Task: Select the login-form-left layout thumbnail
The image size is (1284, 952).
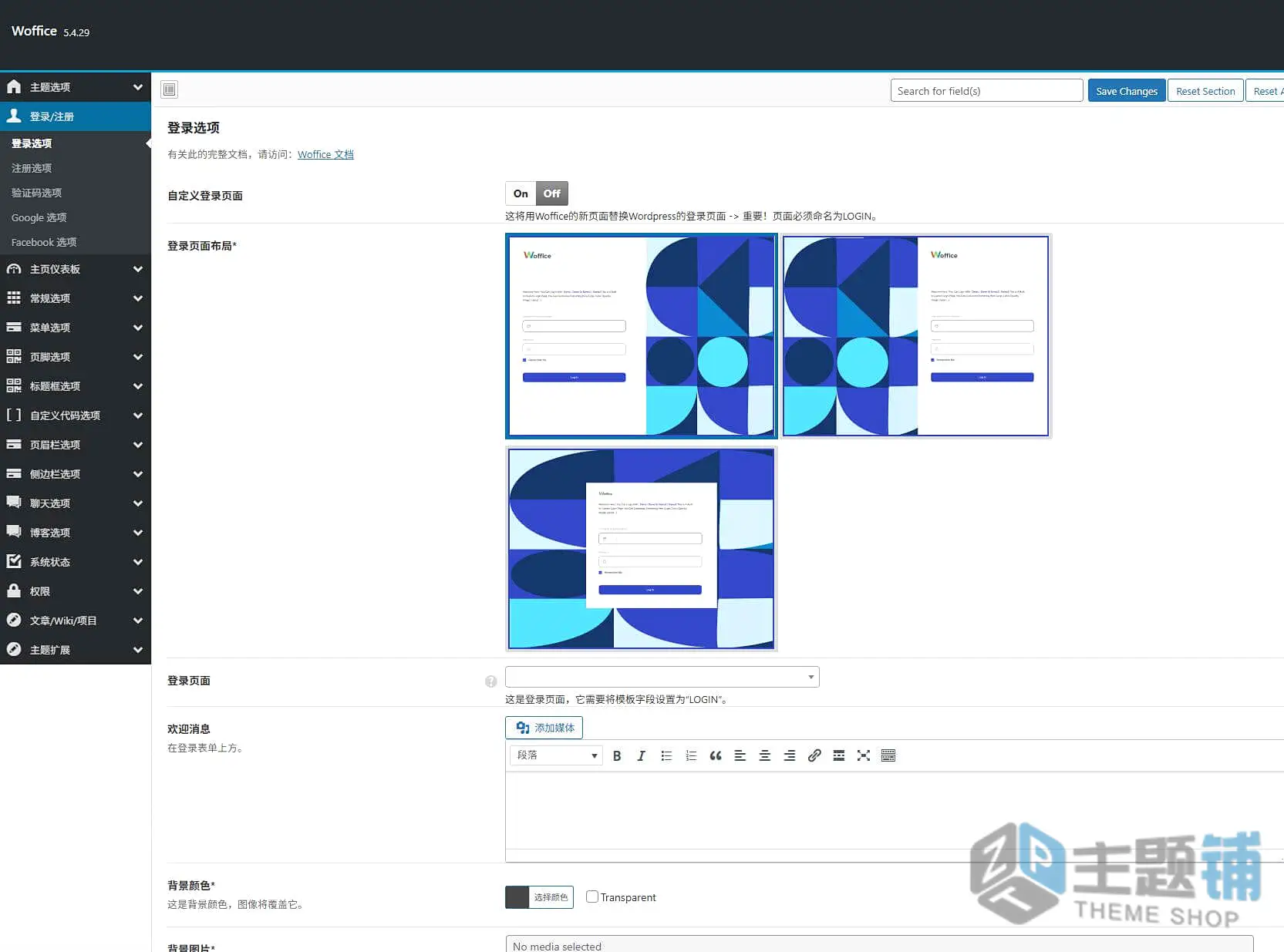Action: click(x=642, y=336)
